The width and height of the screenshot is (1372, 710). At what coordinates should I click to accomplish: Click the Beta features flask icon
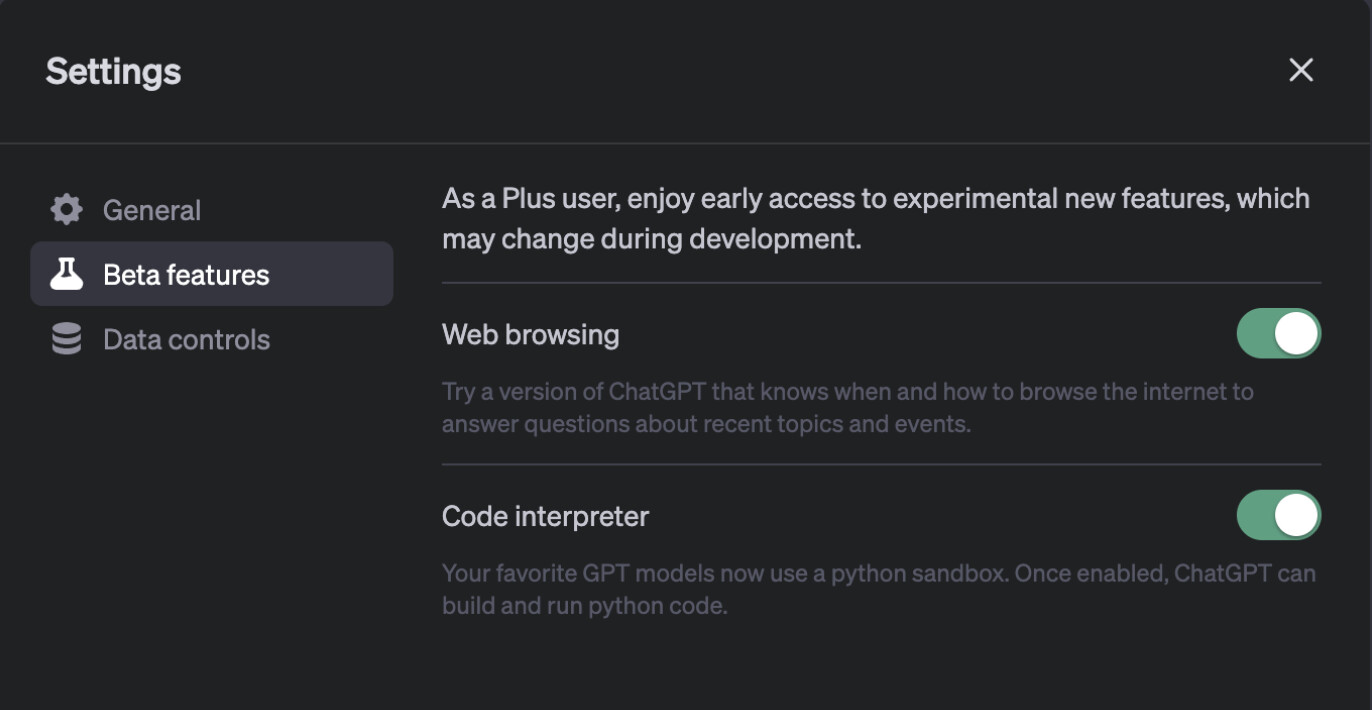pyautogui.click(x=67, y=274)
